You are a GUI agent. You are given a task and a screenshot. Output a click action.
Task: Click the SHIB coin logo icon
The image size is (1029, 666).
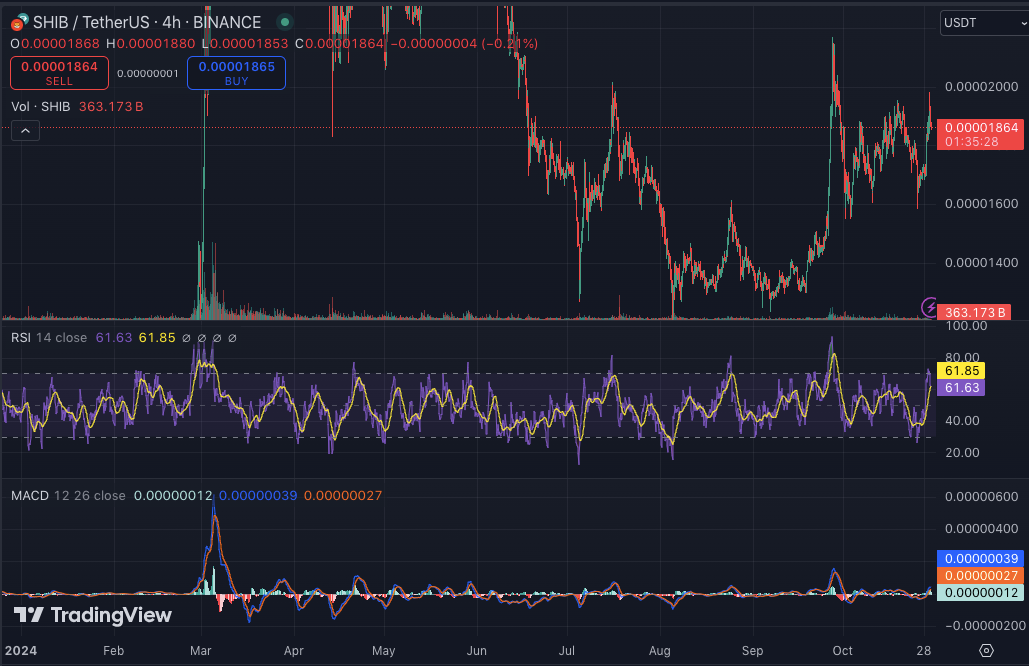click(19, 23)
